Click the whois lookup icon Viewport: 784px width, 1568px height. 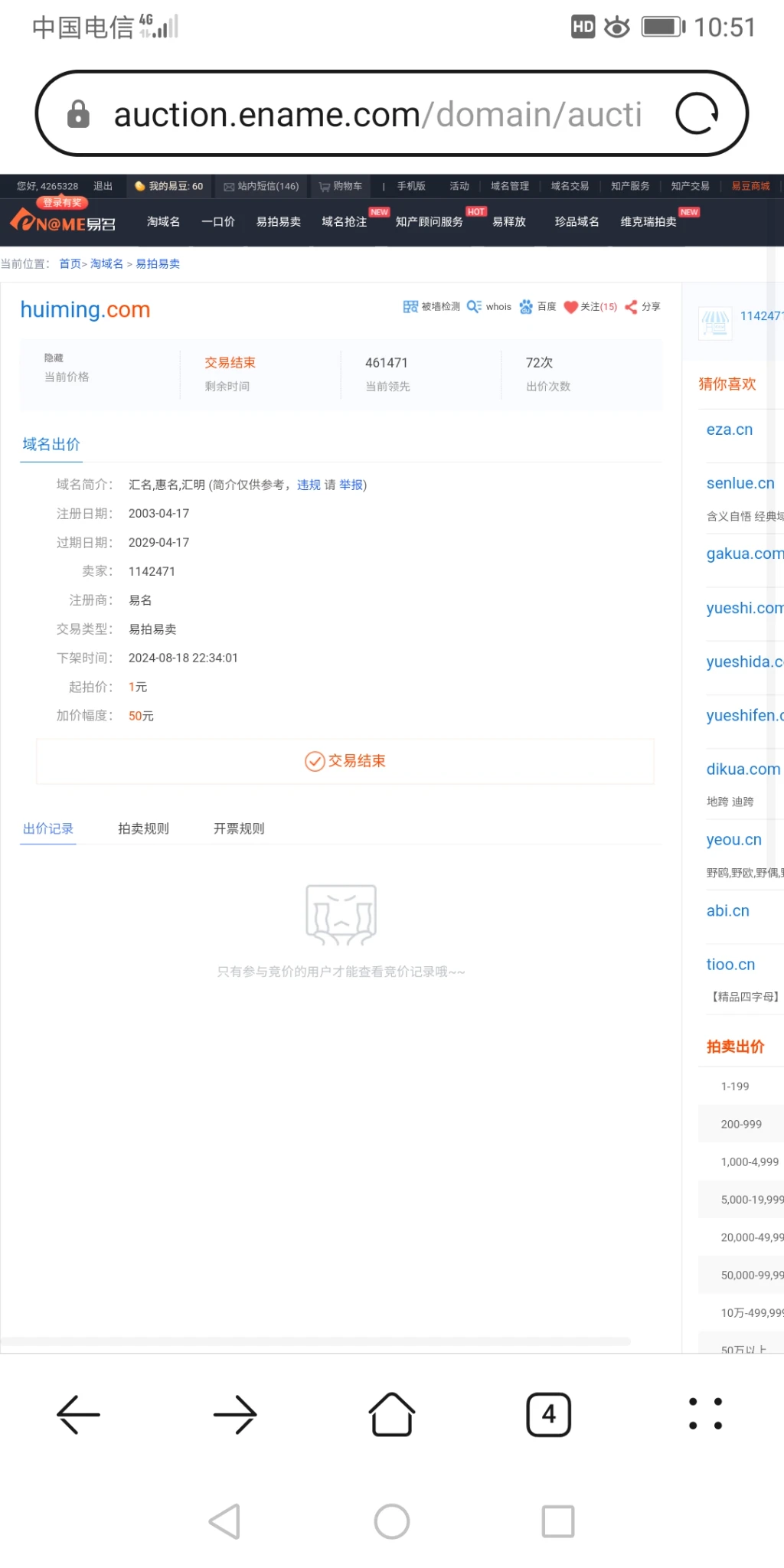[474, 307]
